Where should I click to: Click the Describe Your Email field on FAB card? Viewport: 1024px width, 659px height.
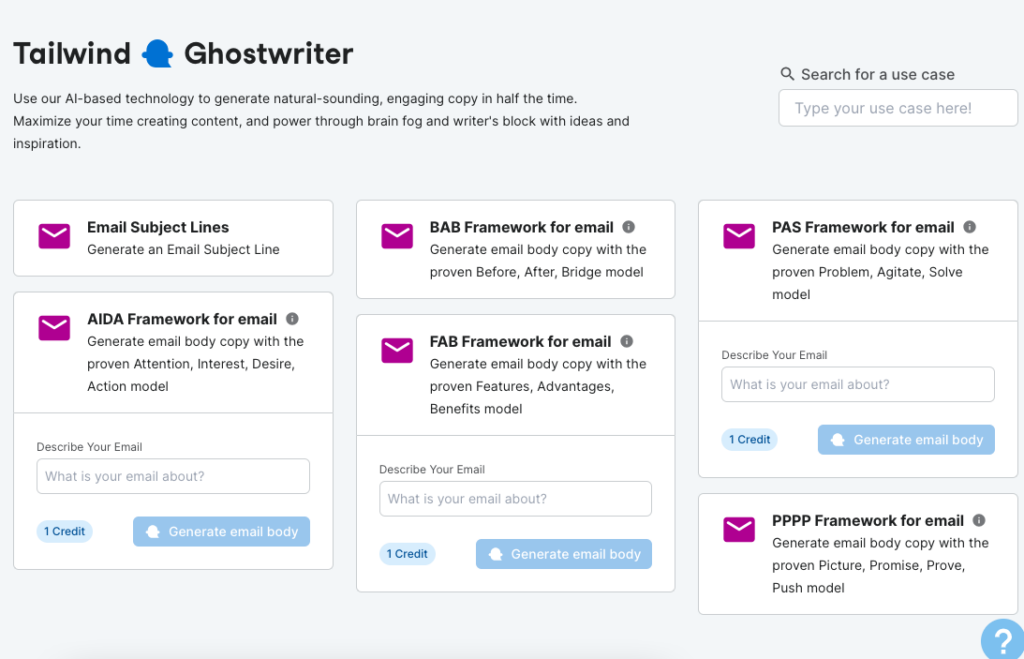(x=515, y=498)
